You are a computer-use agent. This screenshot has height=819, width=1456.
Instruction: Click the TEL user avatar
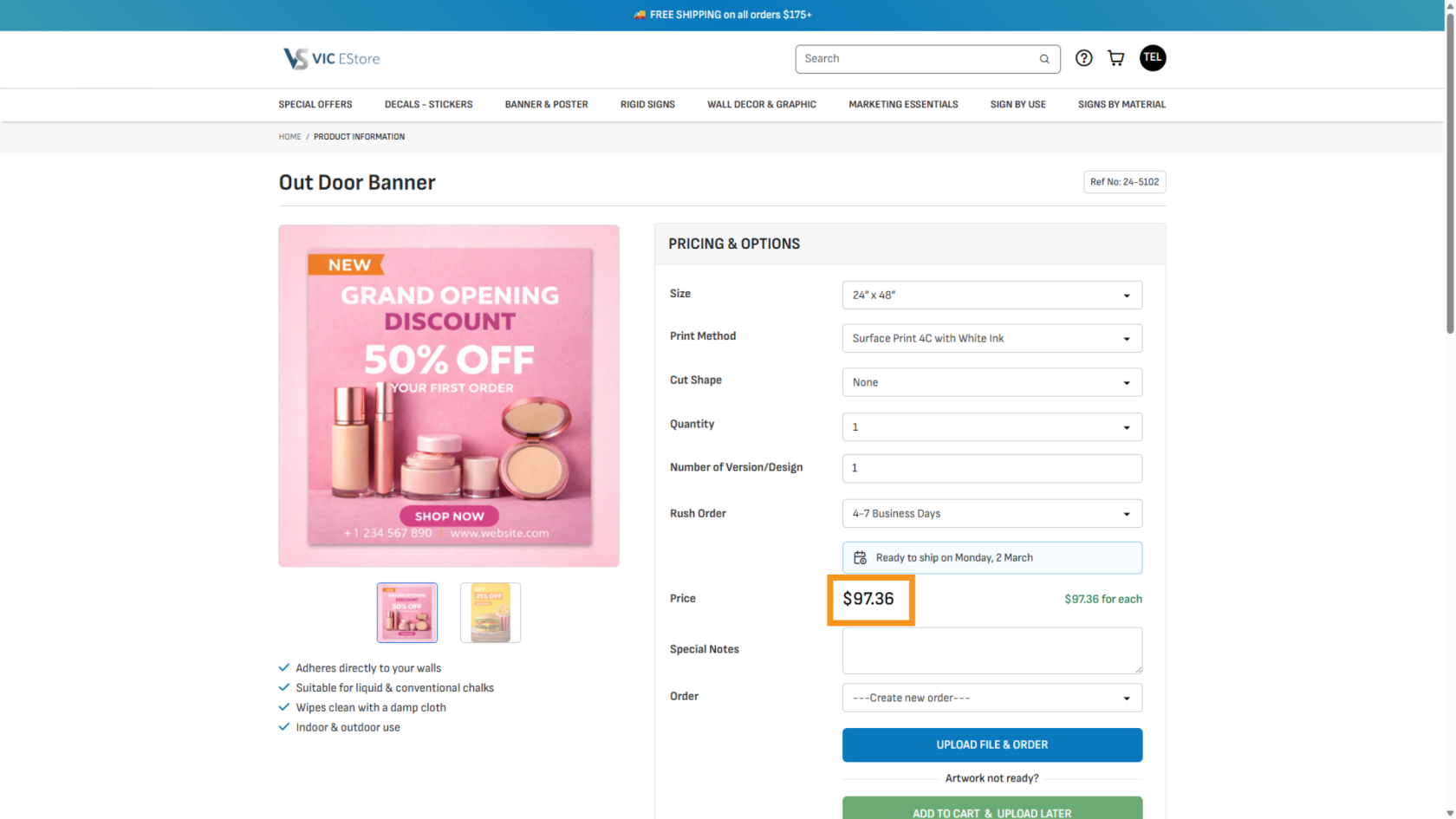1152,58
